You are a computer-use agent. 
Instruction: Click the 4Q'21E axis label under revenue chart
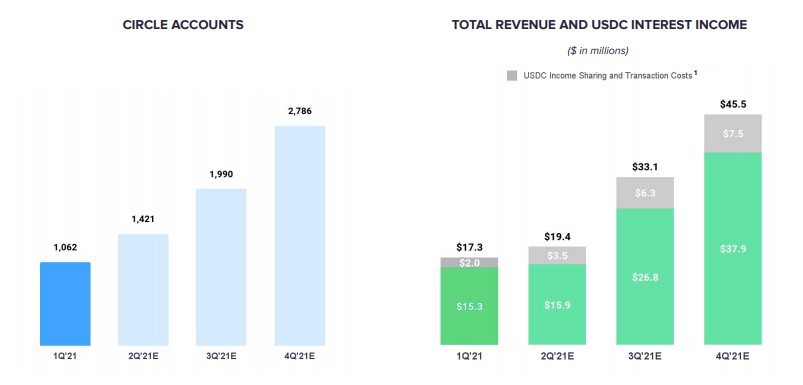(733, 356)
